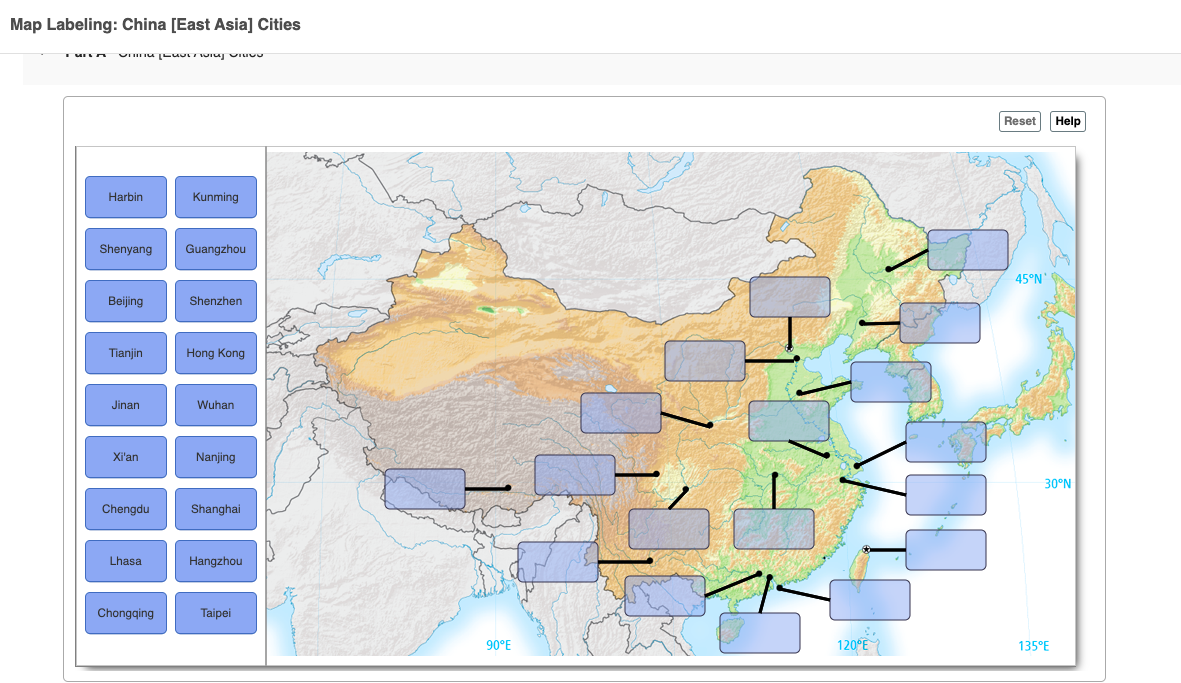The width and height of the screenshot is (1181, 683).
Task: Open the Help button
Action: [x=1068, y=121]
